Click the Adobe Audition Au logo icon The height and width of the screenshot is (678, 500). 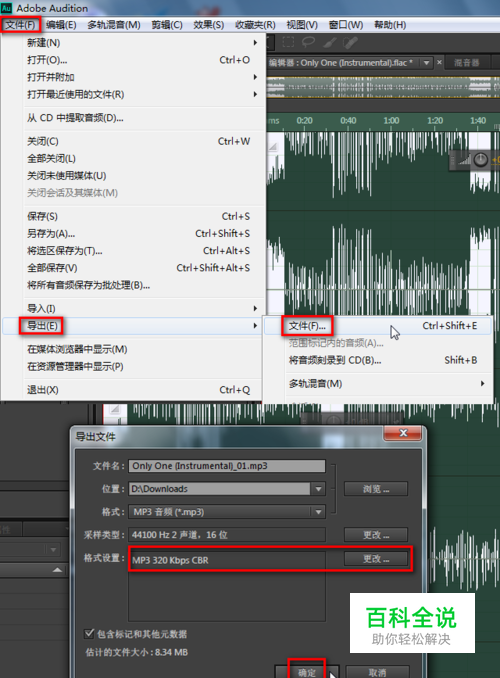[6, 8]
